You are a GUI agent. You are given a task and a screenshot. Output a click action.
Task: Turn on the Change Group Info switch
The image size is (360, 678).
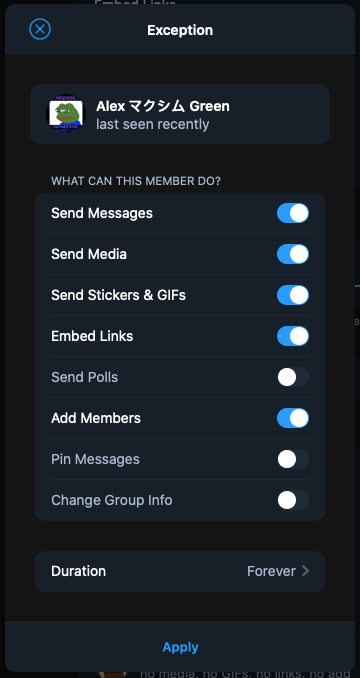click(293, 500)
